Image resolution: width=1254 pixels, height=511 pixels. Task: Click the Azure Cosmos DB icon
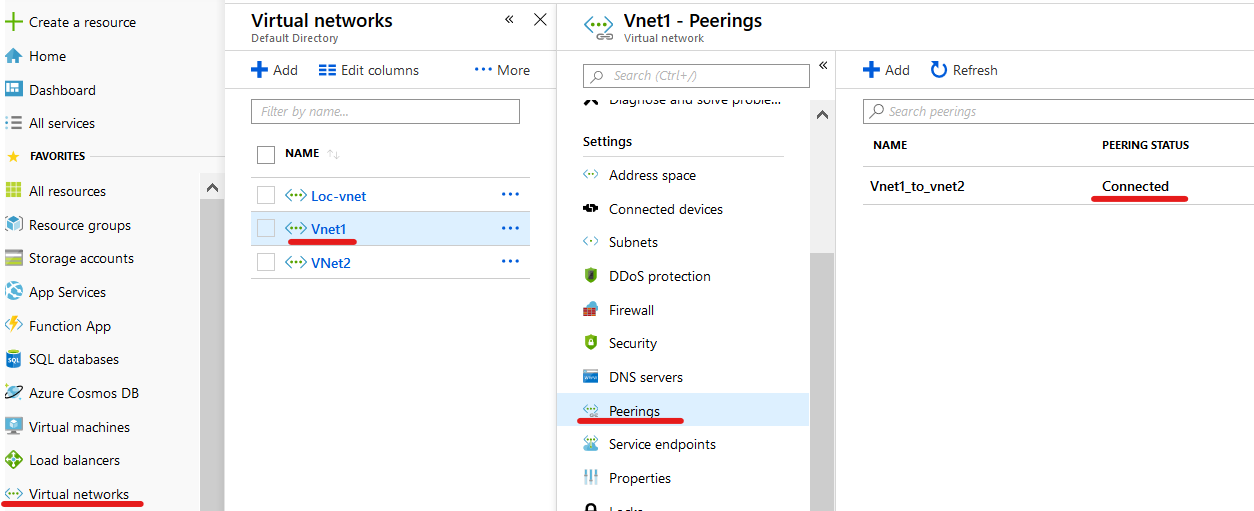click(14, 393)
